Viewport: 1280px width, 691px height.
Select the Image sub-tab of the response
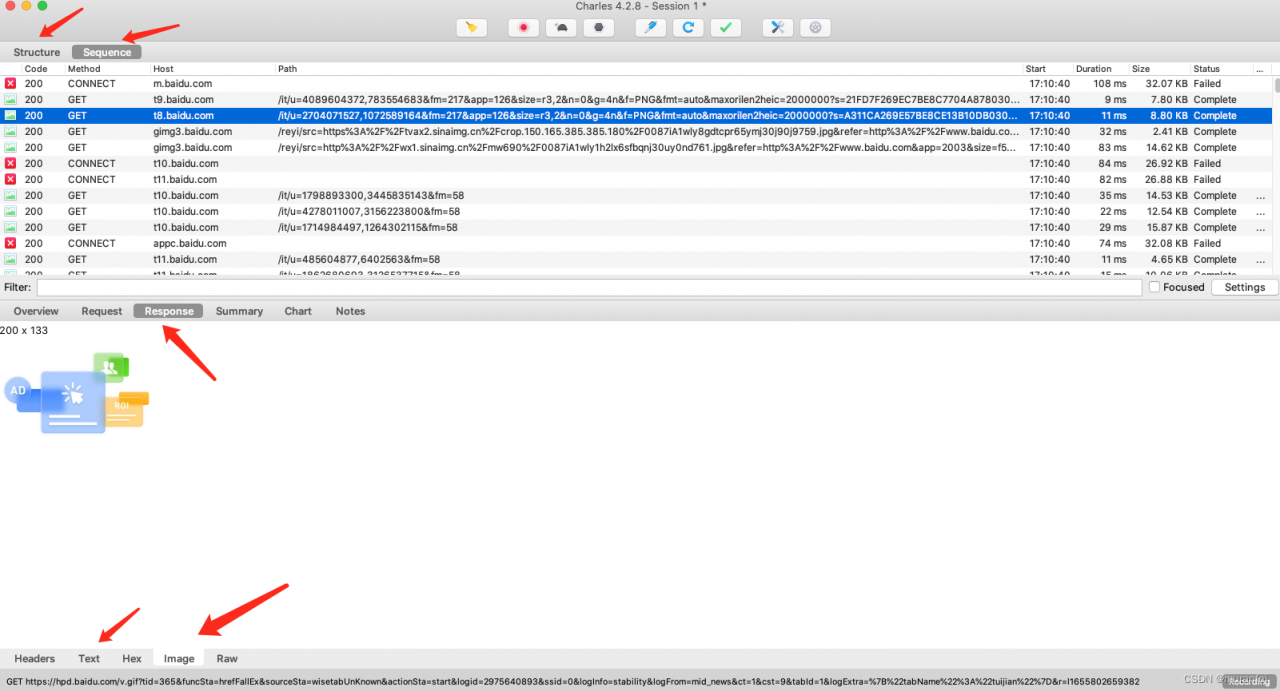tap(179, 659)
